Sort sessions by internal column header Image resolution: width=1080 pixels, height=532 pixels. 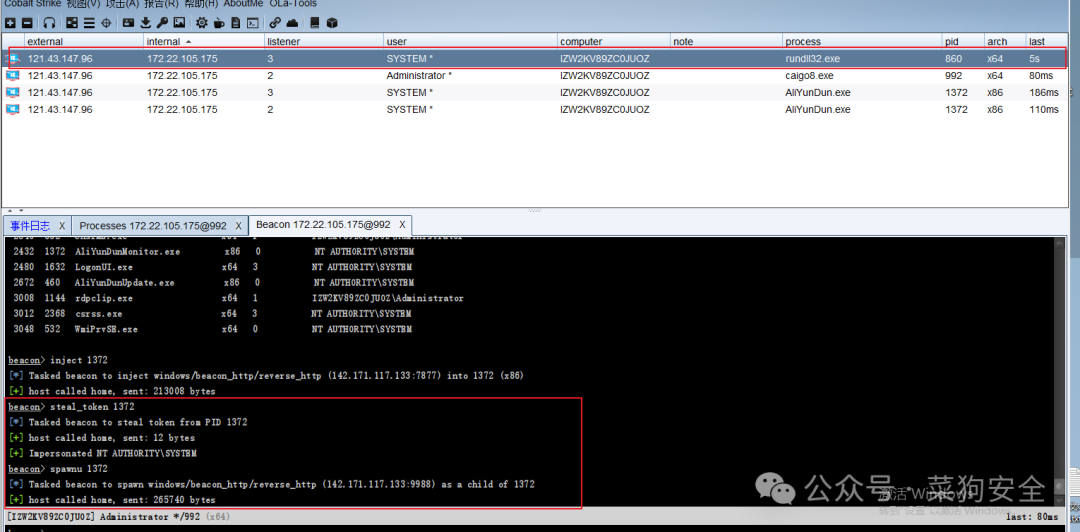click(x=204, y=41)
